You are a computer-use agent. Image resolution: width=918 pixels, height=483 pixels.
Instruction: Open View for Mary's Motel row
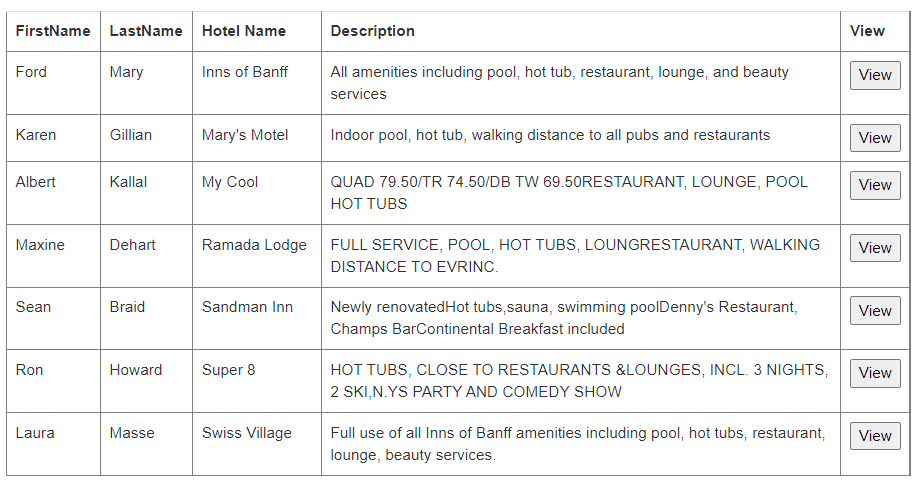[875, 138]
